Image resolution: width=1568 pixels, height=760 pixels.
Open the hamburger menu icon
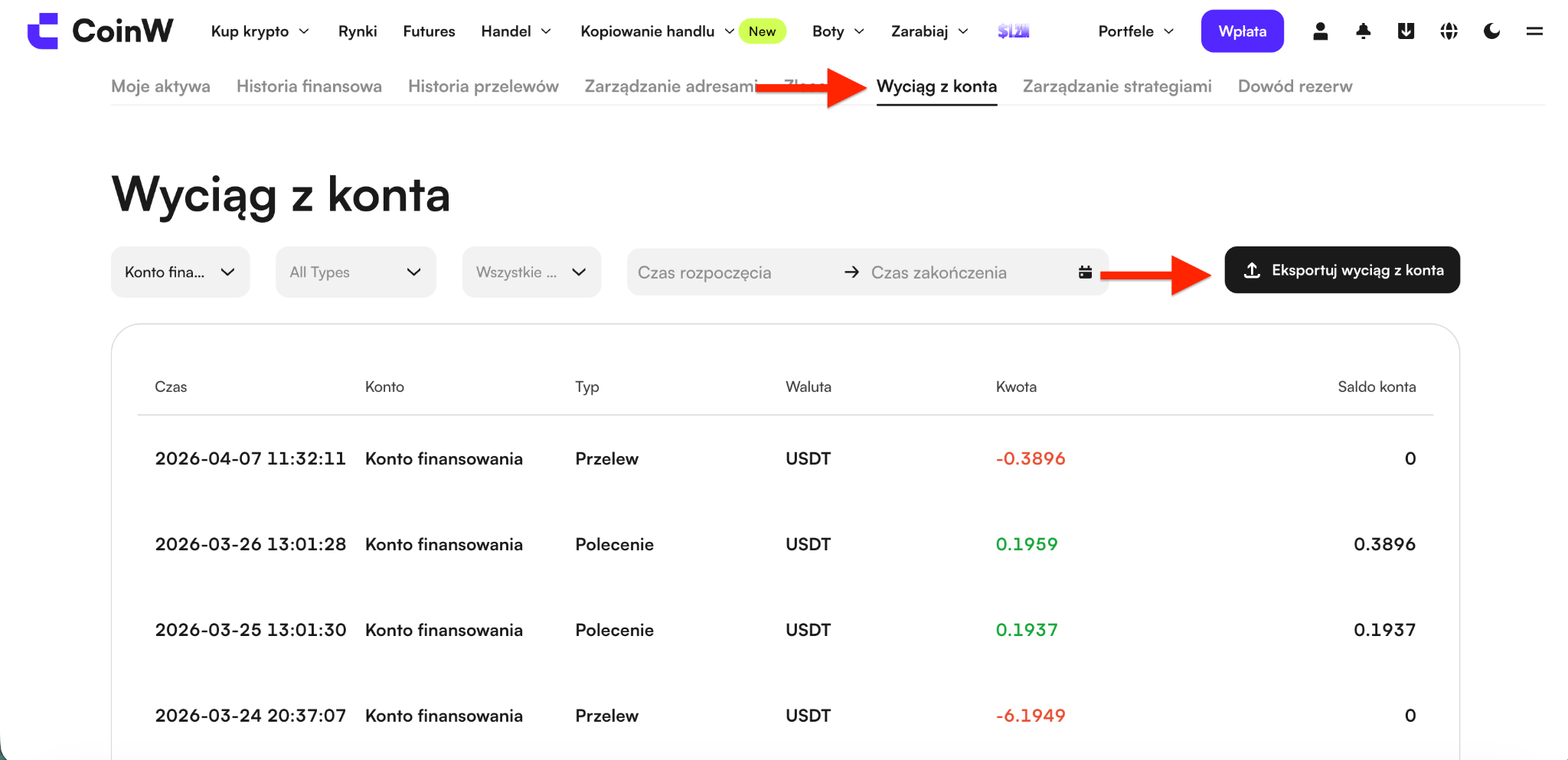click(x=1534, y=31)
